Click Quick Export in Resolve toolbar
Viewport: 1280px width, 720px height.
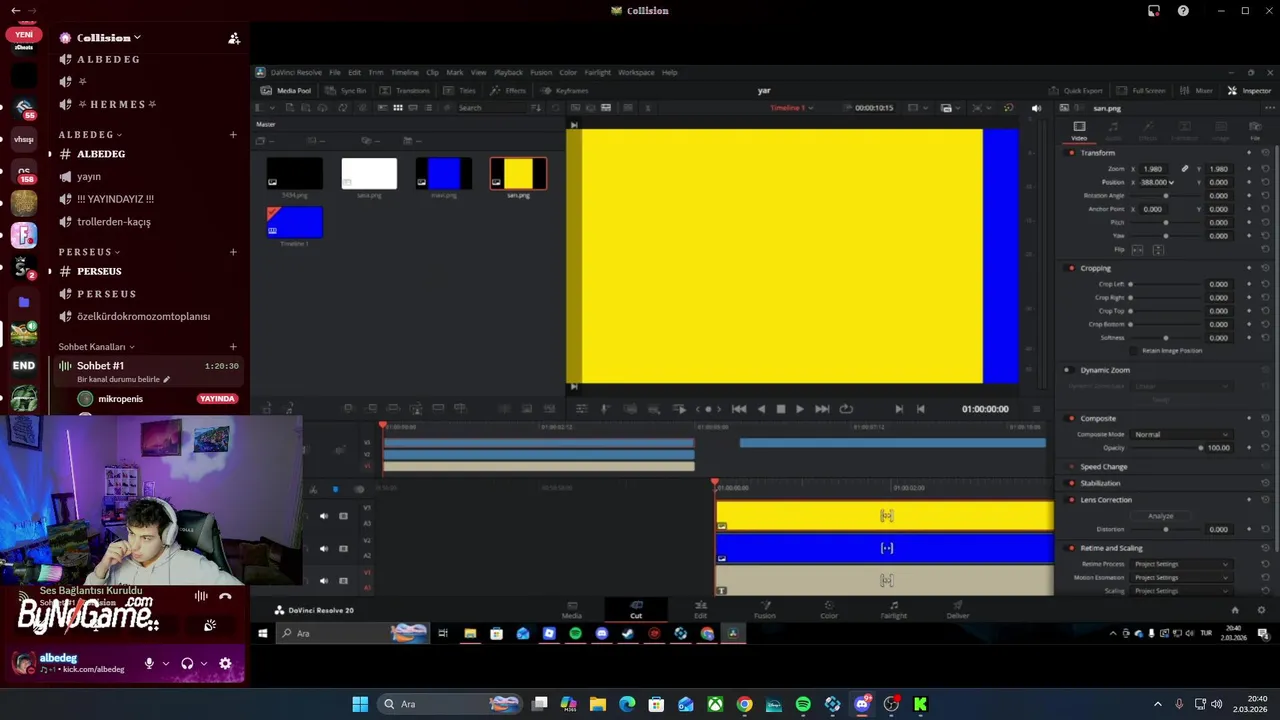click(1076, 90)
